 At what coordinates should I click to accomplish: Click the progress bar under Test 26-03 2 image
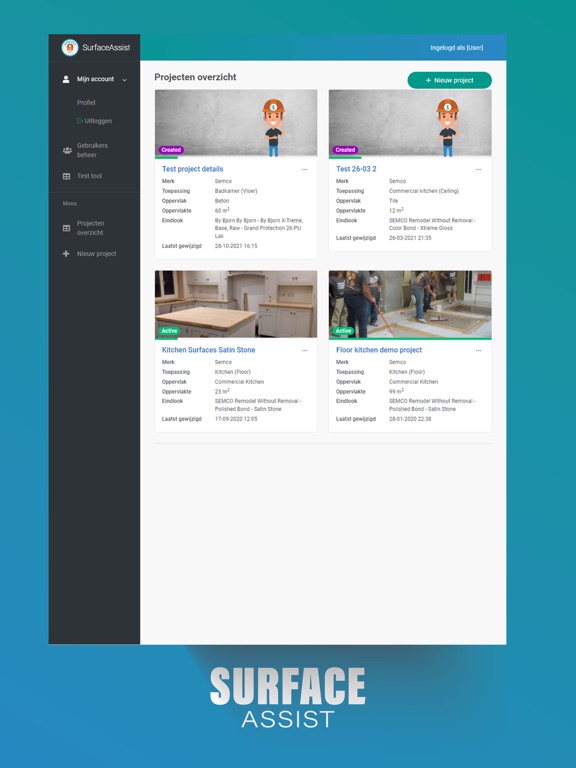point(345,158)
